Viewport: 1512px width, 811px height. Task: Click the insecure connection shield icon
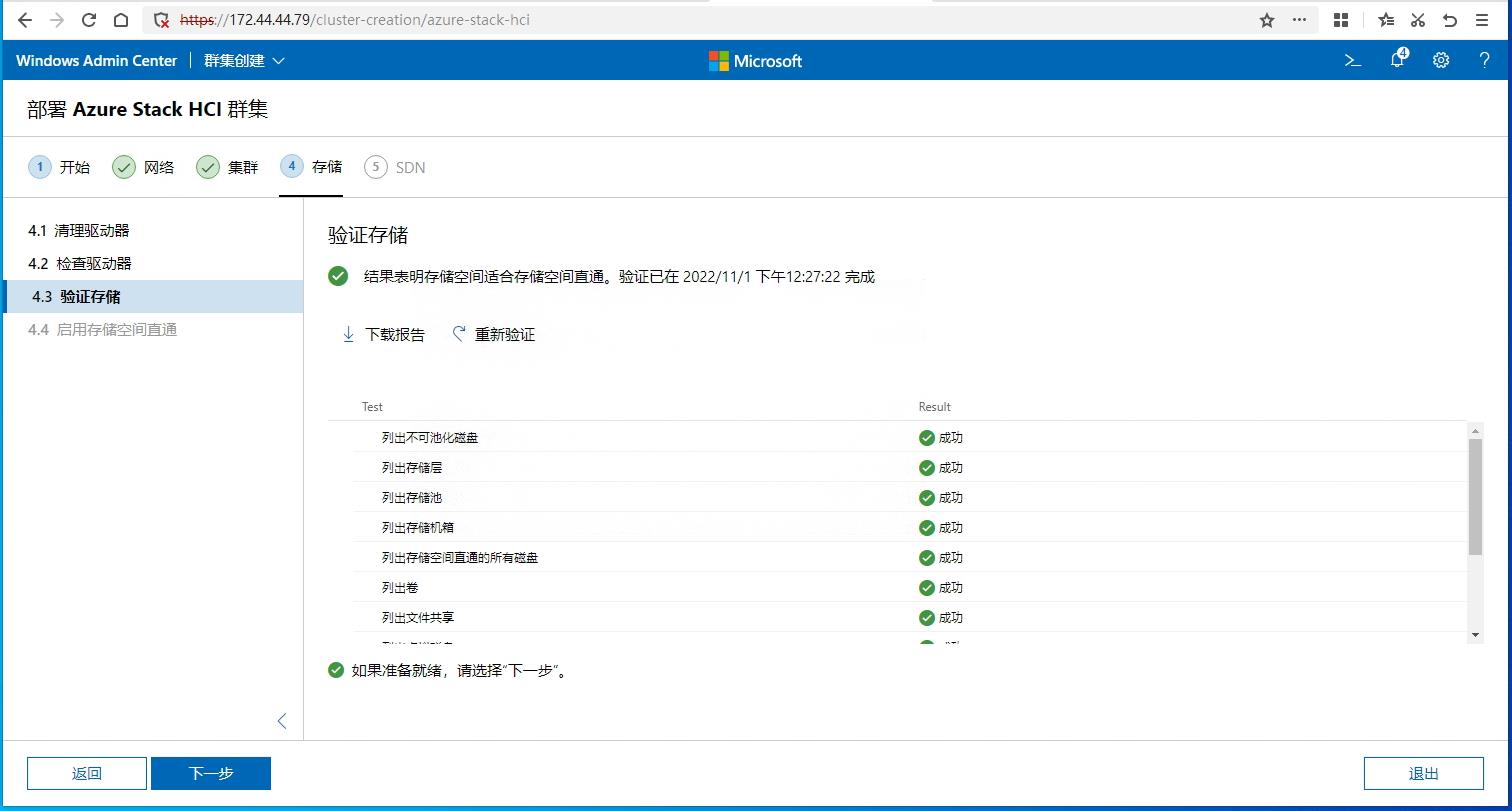(161, 20)
